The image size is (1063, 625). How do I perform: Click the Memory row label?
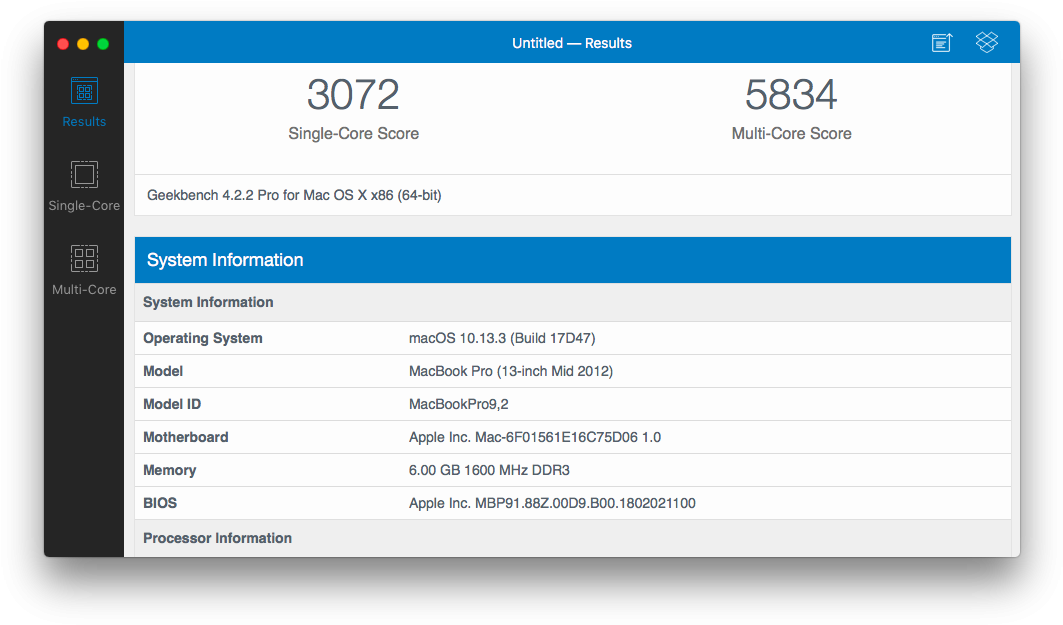(169, 470)
